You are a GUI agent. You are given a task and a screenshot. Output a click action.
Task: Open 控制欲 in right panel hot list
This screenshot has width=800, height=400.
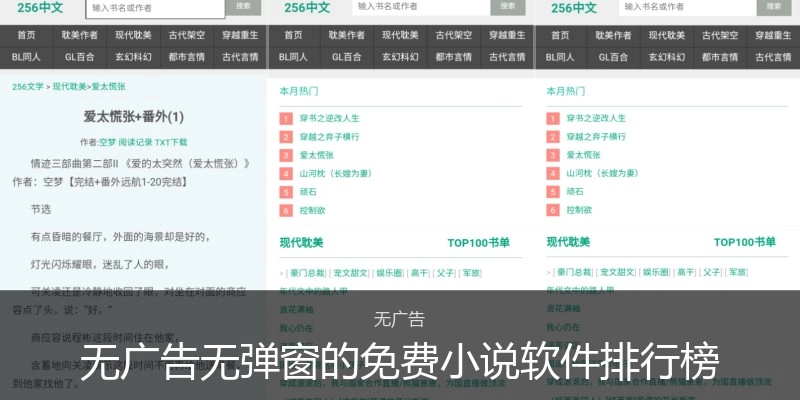tap(579, 210)
